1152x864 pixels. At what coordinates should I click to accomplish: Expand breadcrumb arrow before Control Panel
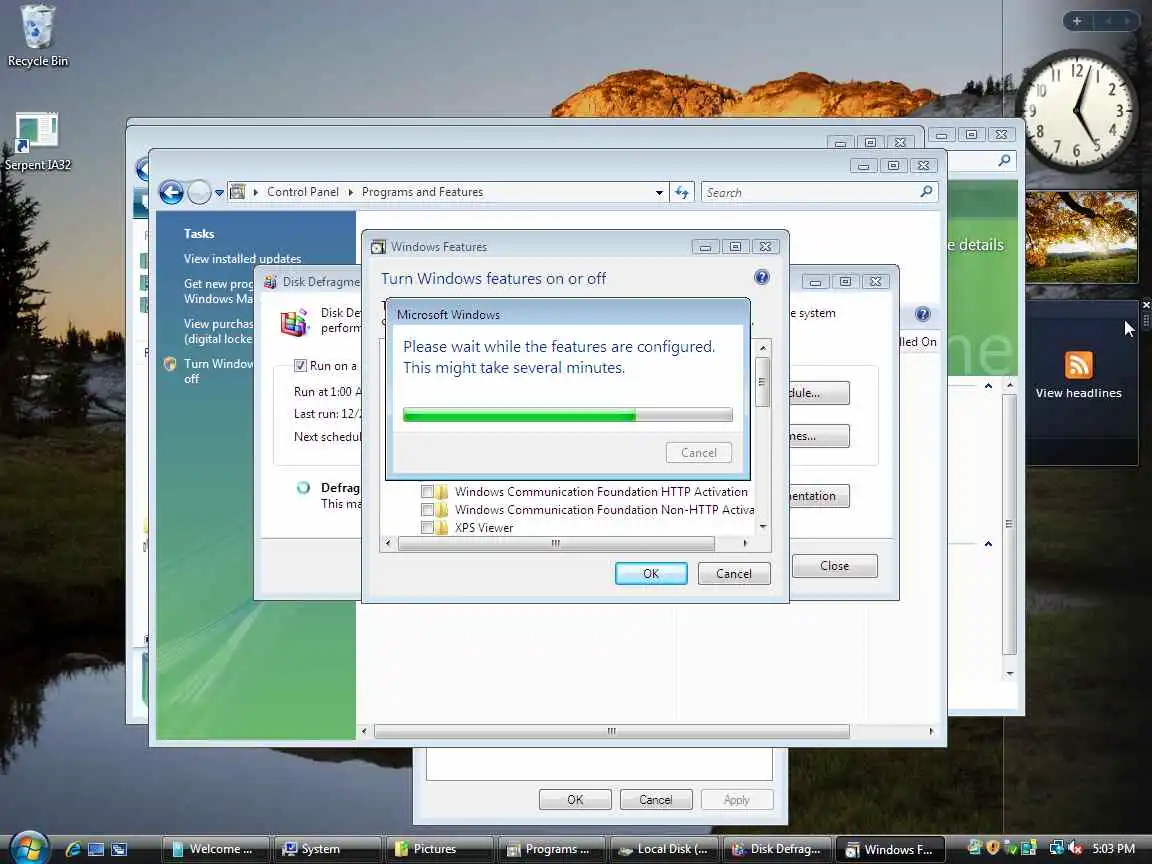[x=256, y=192]
